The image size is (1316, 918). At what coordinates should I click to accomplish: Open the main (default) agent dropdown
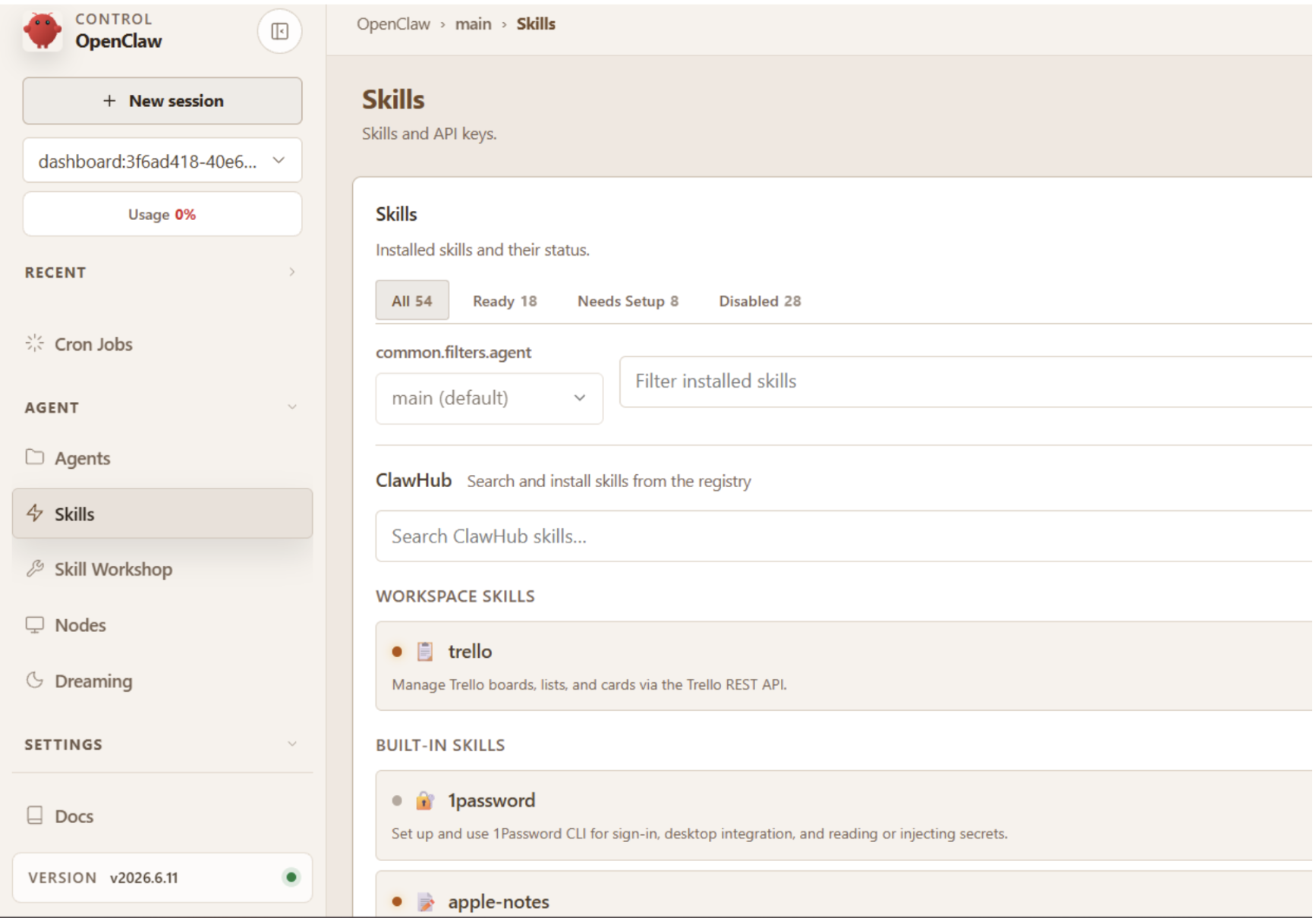(x=490, y=398)
